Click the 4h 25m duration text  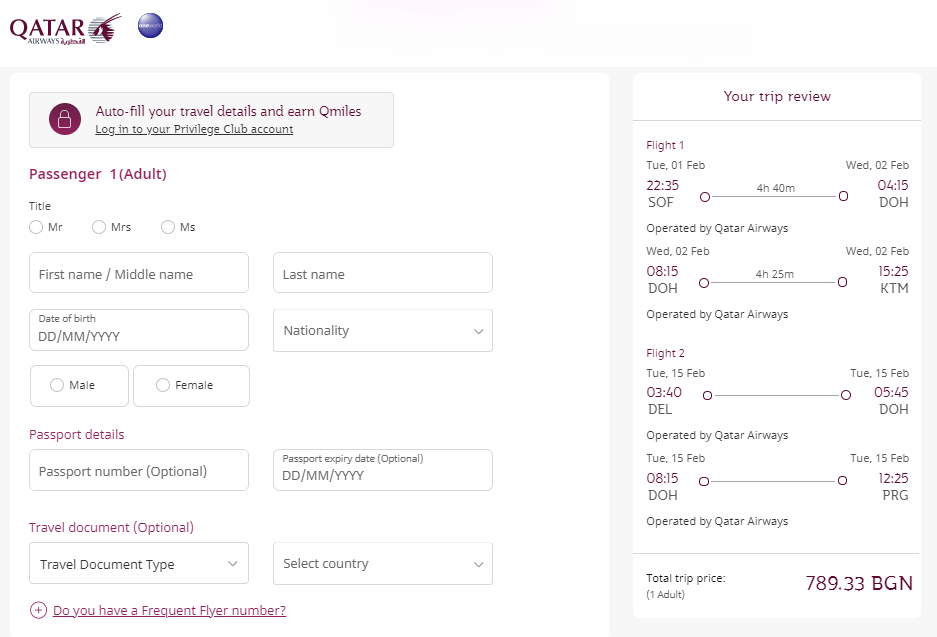coord(774,274)
